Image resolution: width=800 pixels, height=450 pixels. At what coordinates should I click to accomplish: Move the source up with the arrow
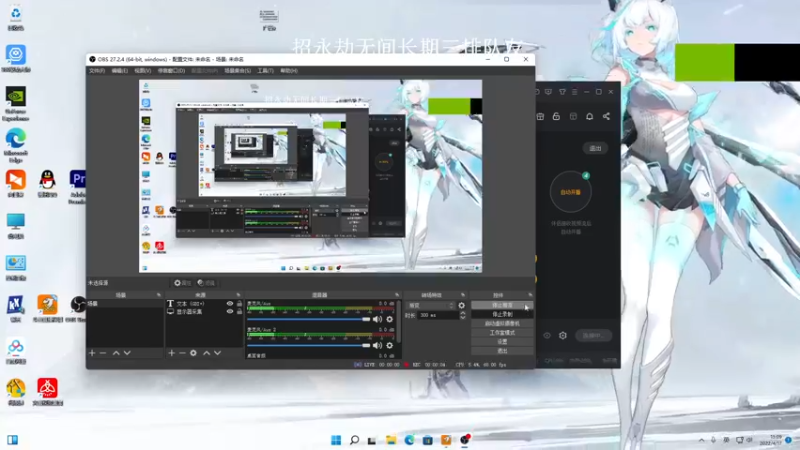click(x=207, y=353)
